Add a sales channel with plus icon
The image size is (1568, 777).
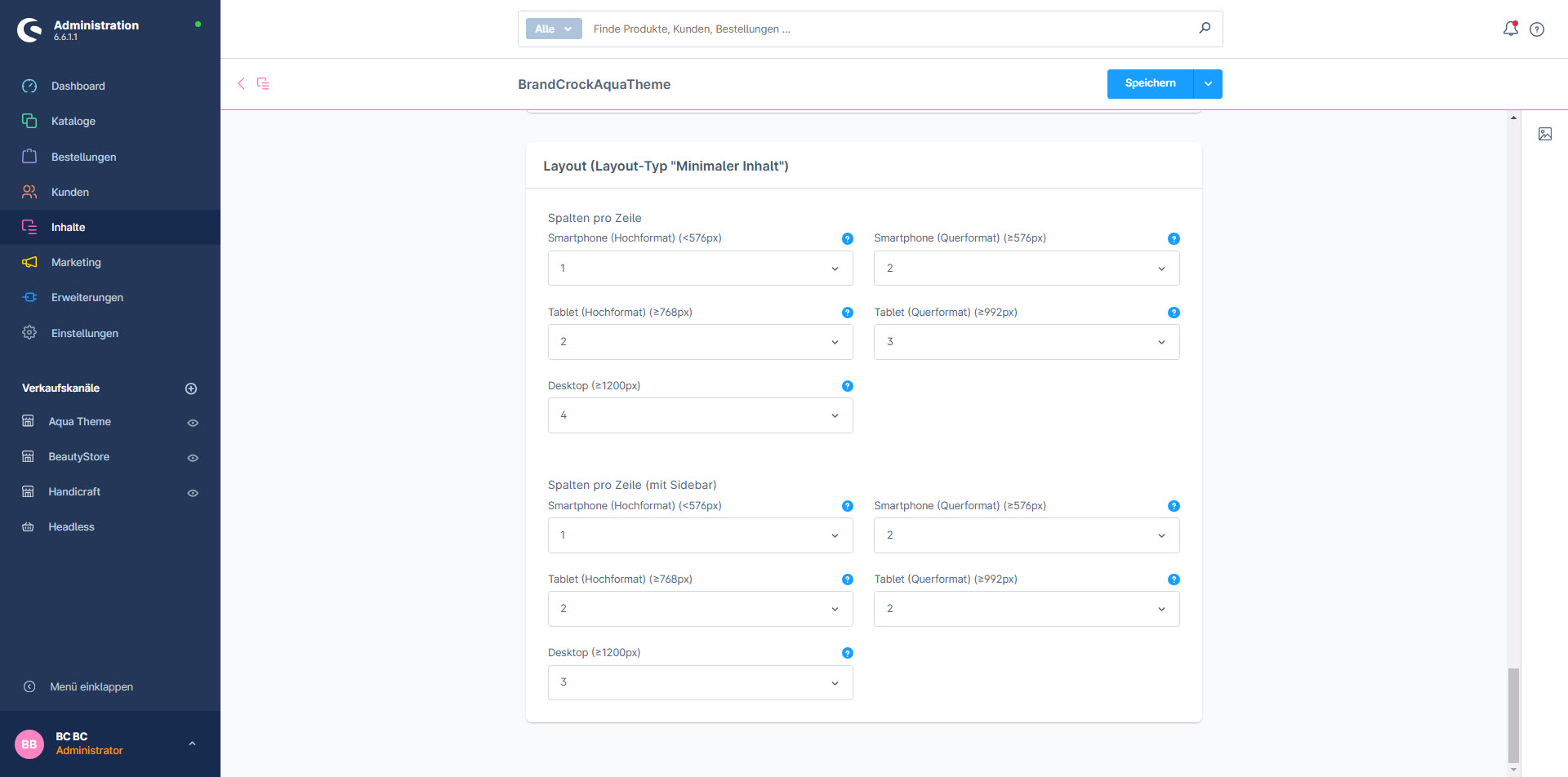coord(191,388)
